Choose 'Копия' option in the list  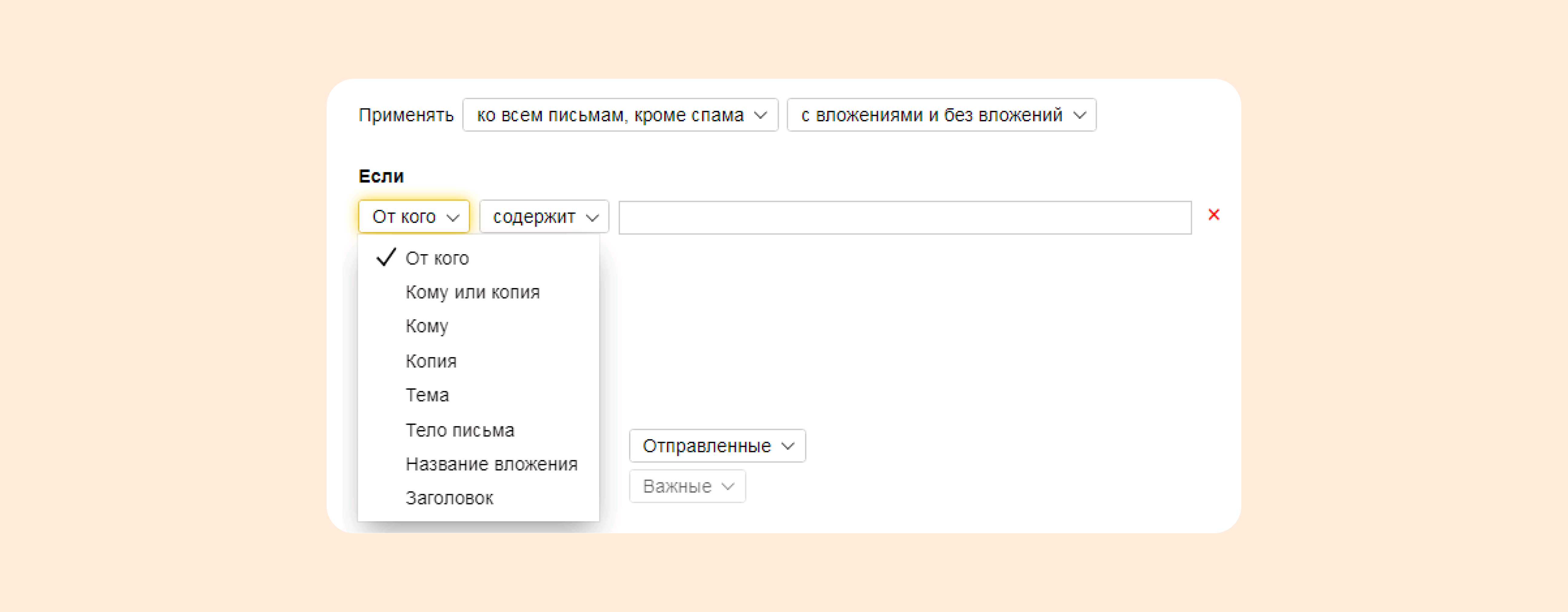(479, 361)
